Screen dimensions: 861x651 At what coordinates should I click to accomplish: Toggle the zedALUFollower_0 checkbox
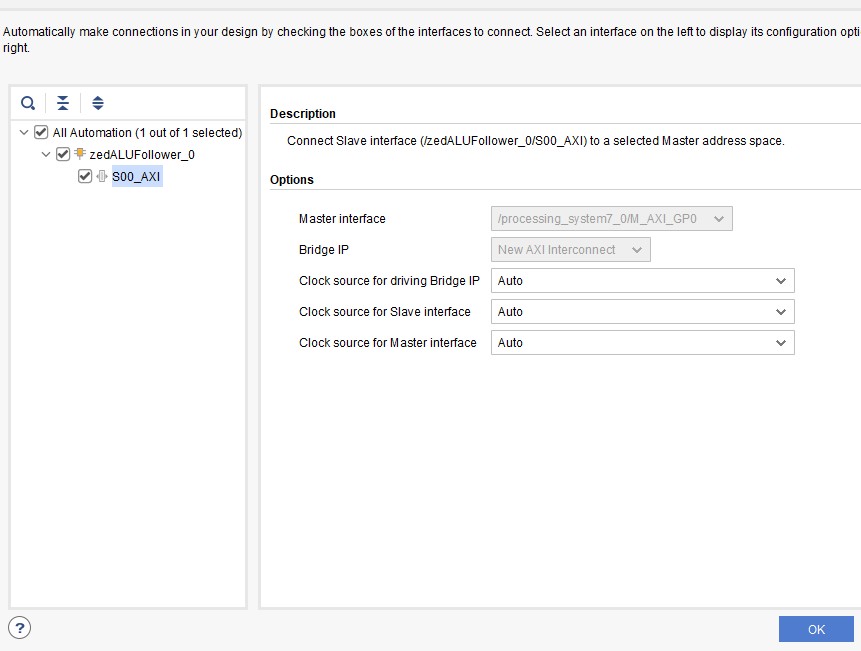[x=63, y=154]
